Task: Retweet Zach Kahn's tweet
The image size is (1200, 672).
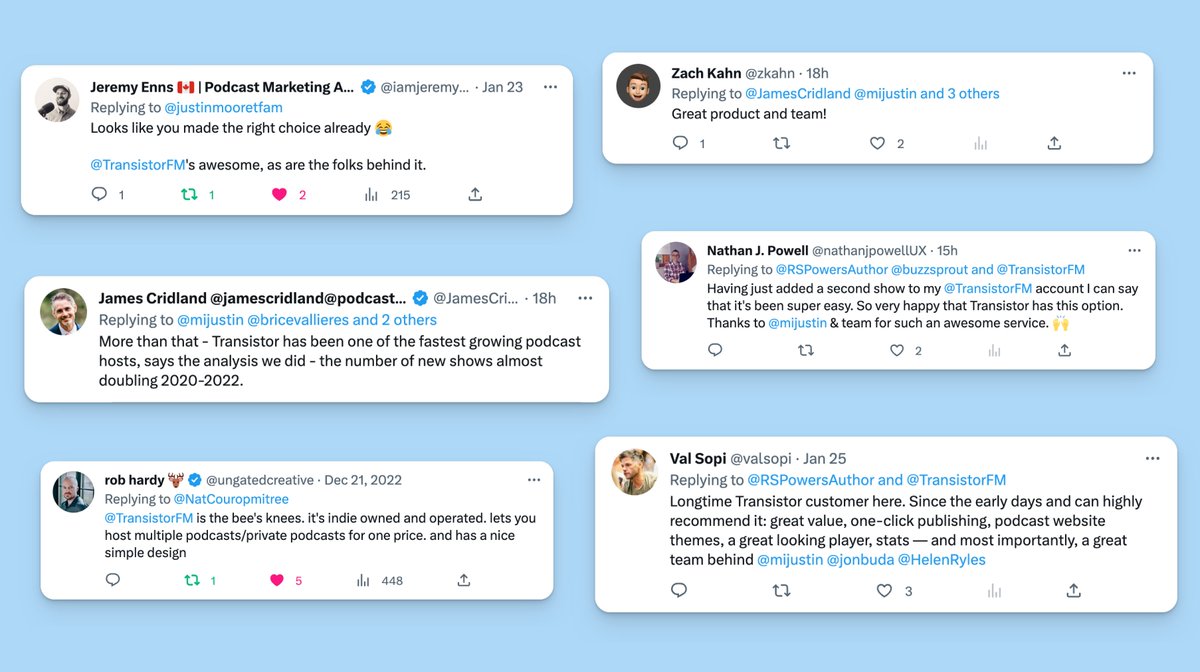Action: [782, 143]
